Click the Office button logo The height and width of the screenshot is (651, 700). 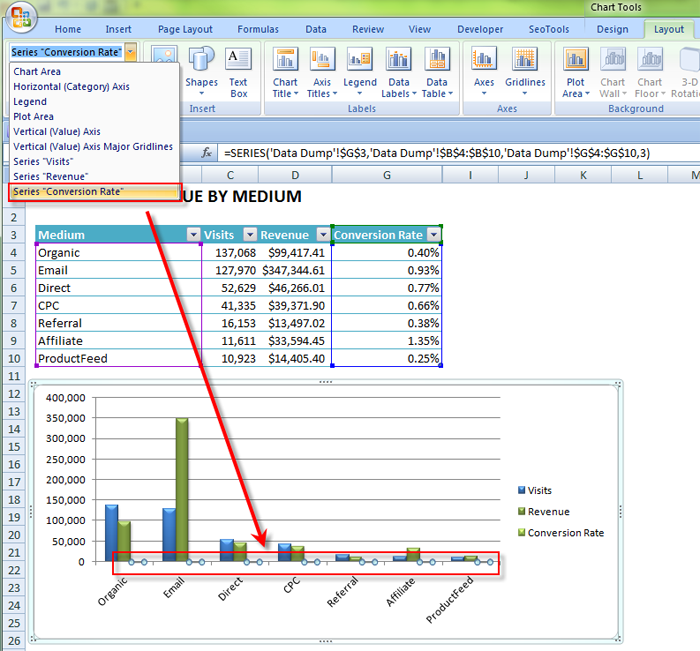pos(21,18)
